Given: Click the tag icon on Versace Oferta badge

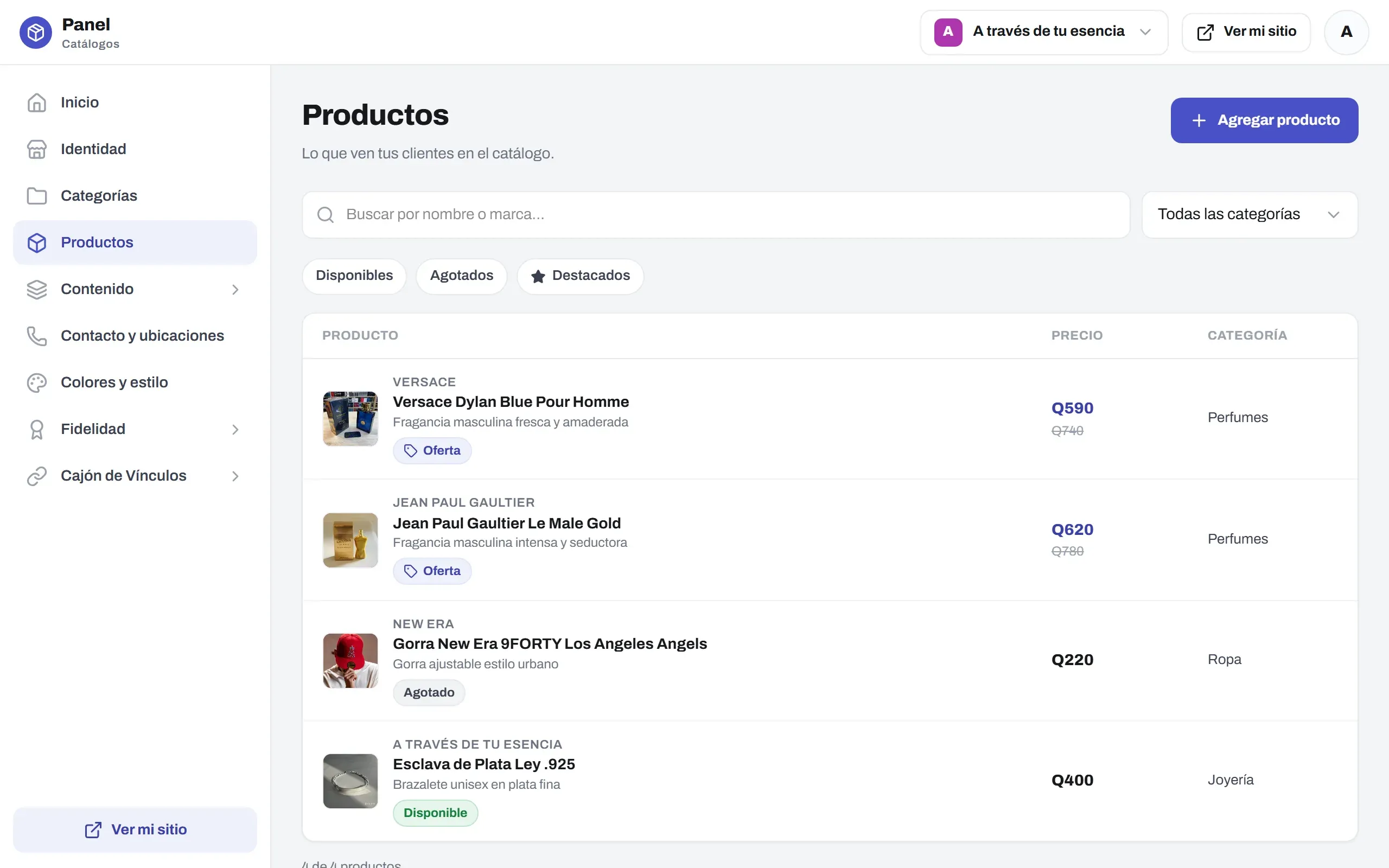Looking at the screenshot, I should pos(410,451).
